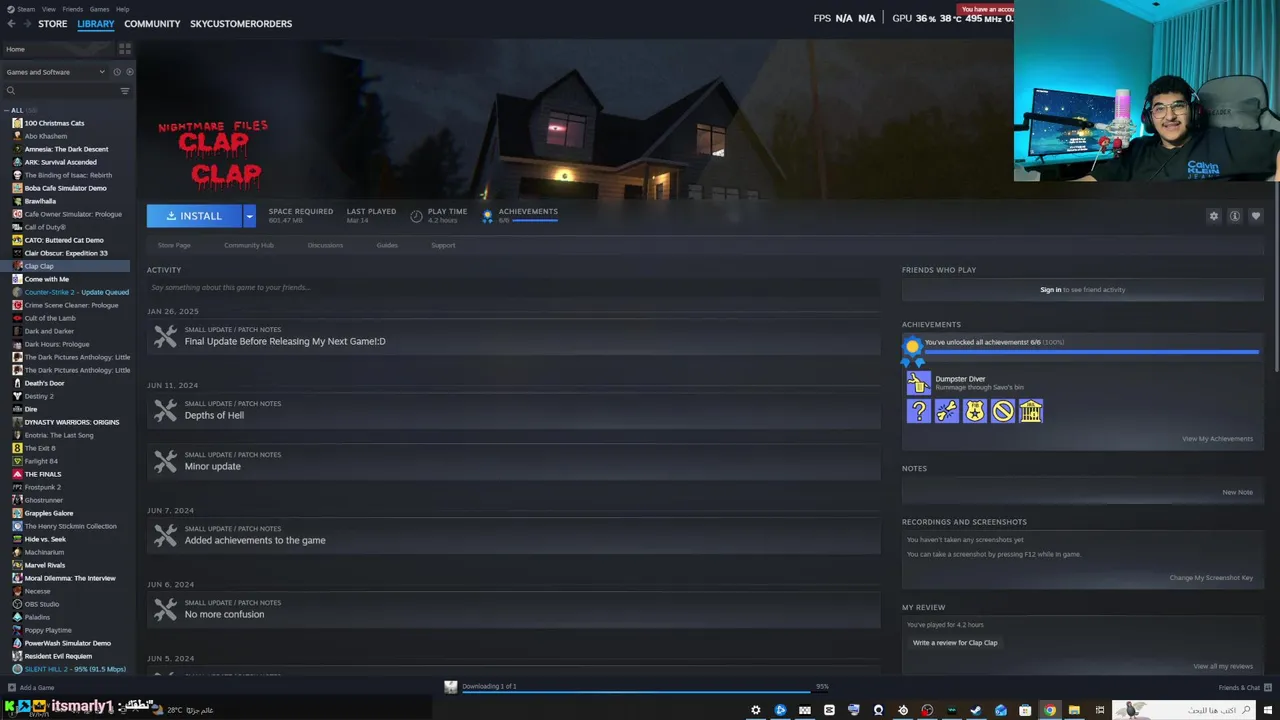1280x720 pixels.
Task: Open File Explorer from the taskbar
Action: (1074, 710)
